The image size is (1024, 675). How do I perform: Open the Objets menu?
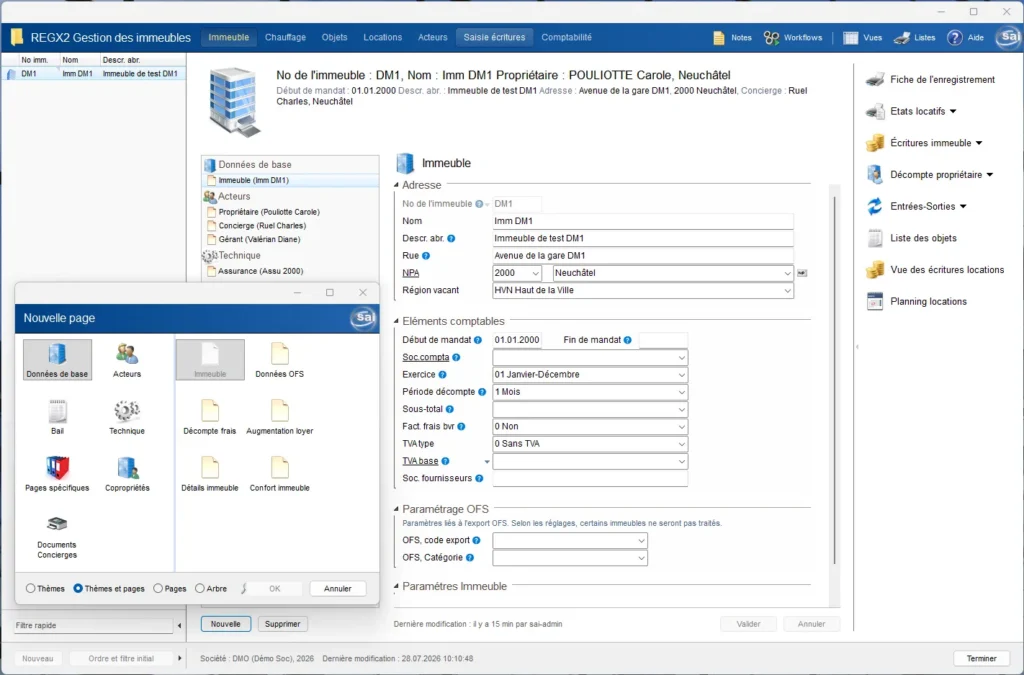point(334,37)
